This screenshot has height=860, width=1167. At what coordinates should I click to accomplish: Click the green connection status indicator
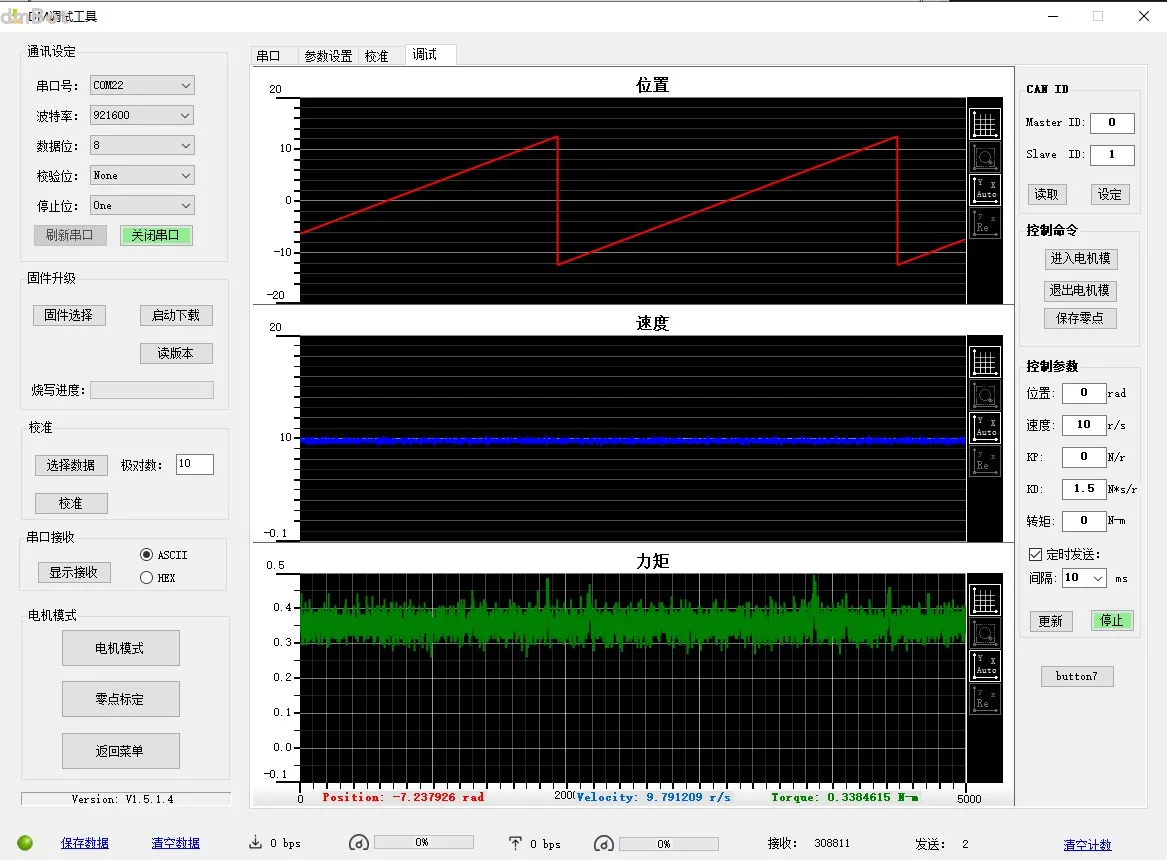pyautogui.click(x=25, y=843)
